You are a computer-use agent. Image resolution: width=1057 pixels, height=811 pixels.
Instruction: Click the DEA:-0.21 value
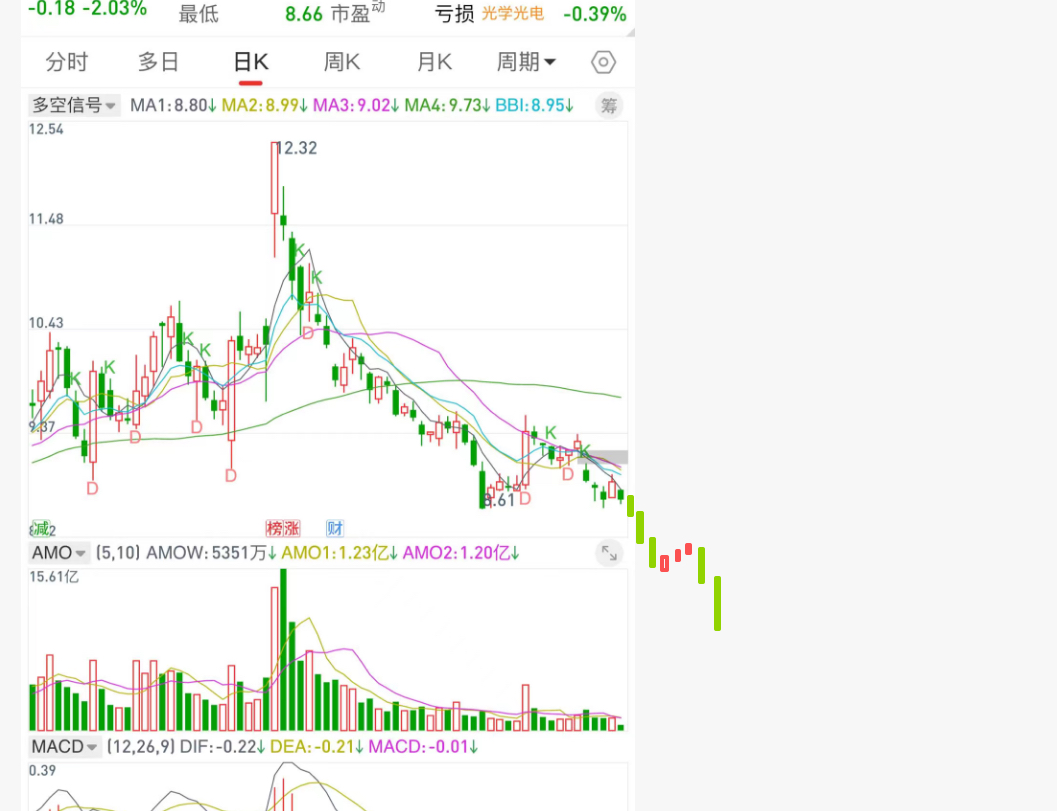tap(316, 747)
